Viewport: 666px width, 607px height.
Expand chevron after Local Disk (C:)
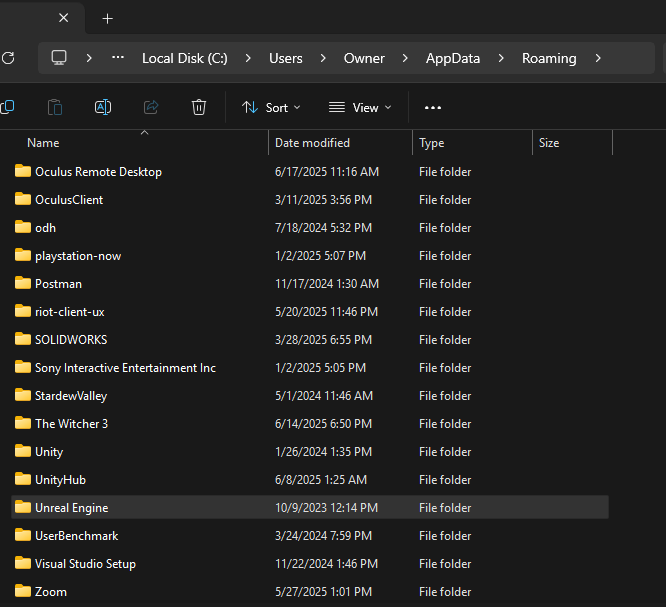click(x=248, y=58)
